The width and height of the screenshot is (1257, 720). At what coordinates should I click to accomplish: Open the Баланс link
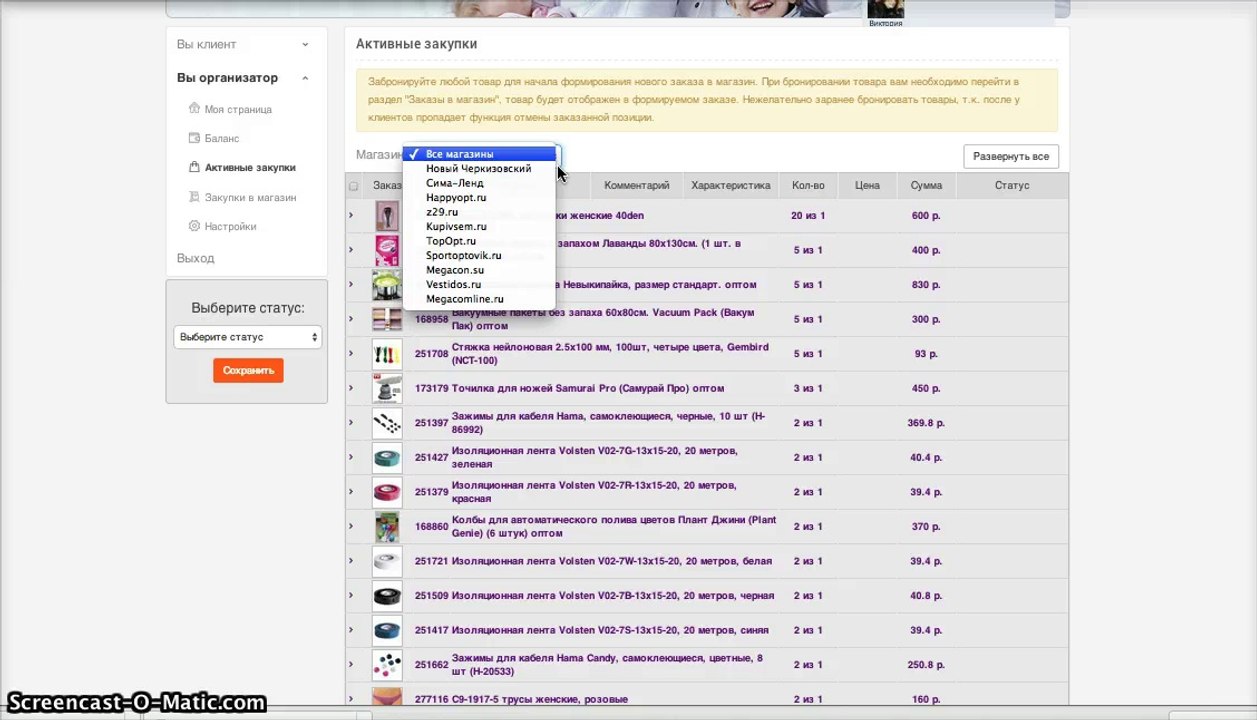point(222,138)
